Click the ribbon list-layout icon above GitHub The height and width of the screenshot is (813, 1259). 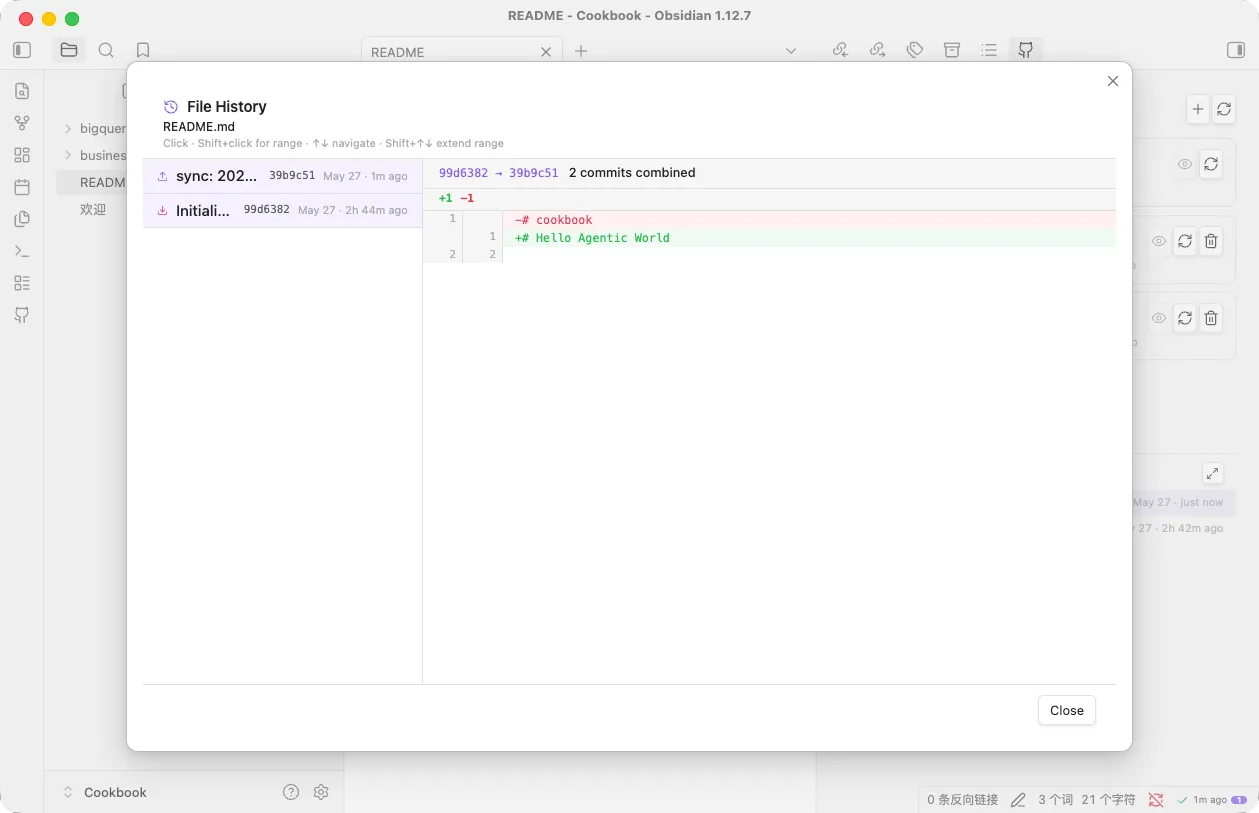point(22,283)
